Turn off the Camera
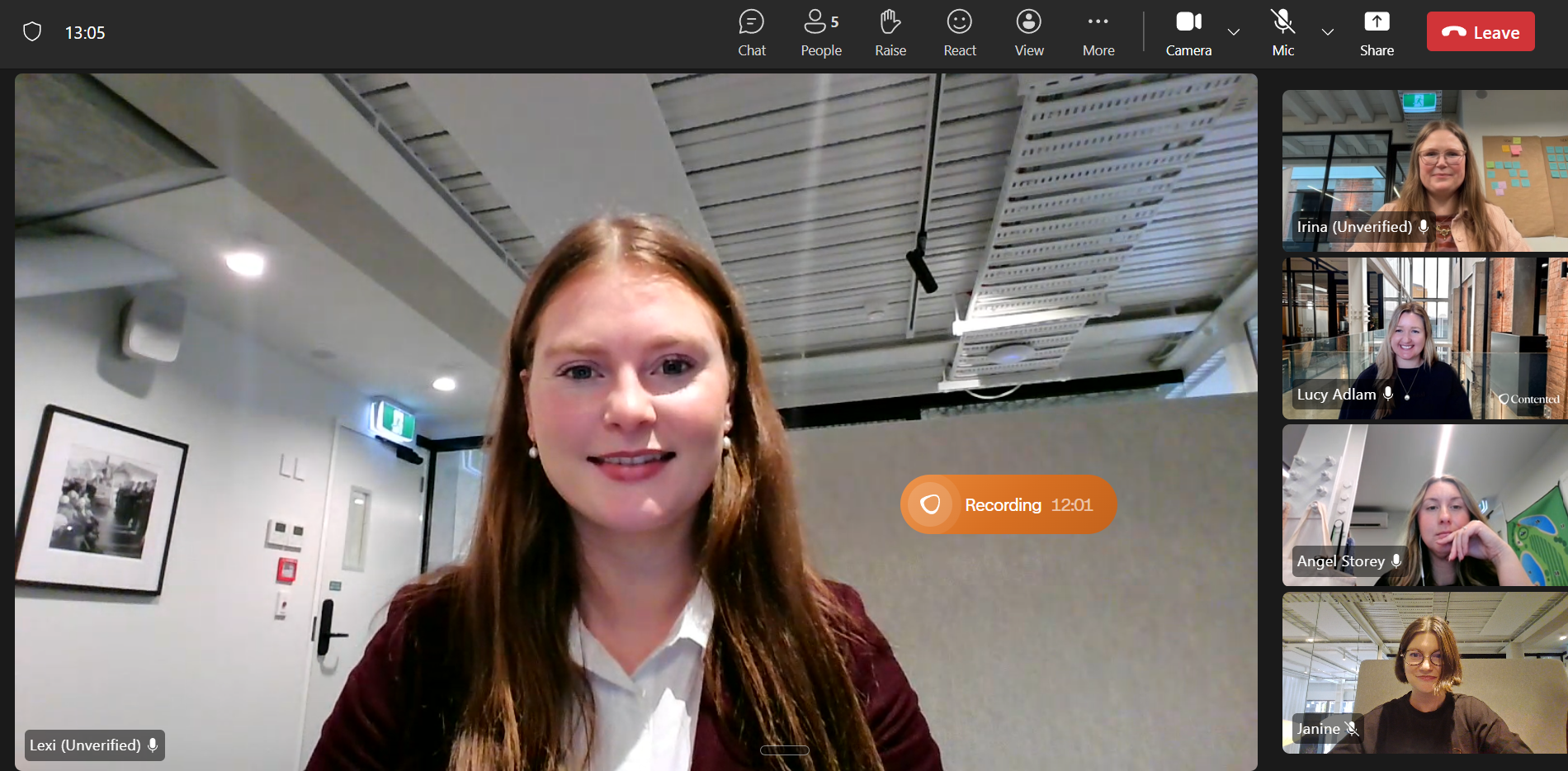The height and width of the screenshot is (771, 1568). point(1188,33)
